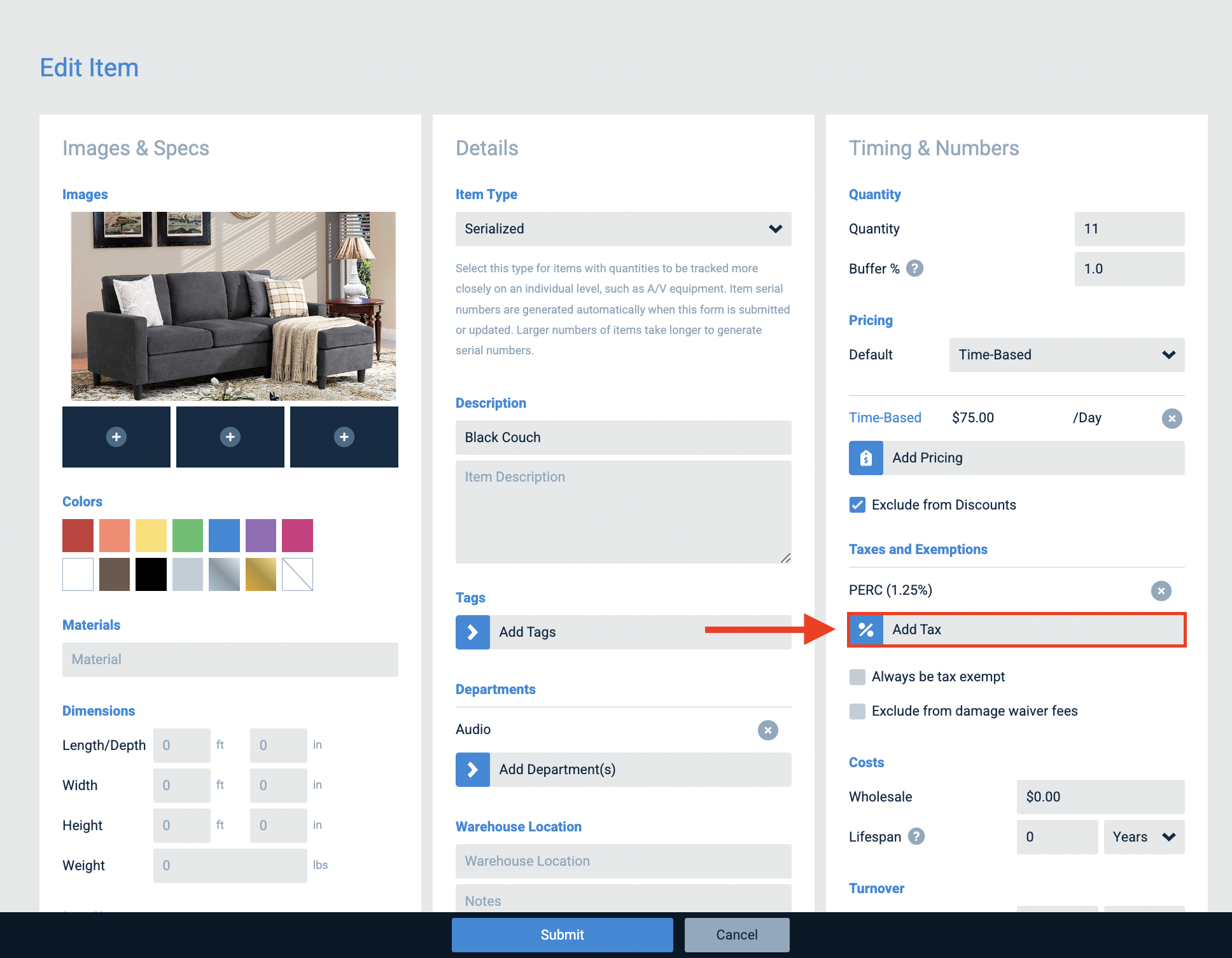This screenshot has height=958, width=1232.
Task: Select the gold metallic color swatch
Action: [261, 574]
